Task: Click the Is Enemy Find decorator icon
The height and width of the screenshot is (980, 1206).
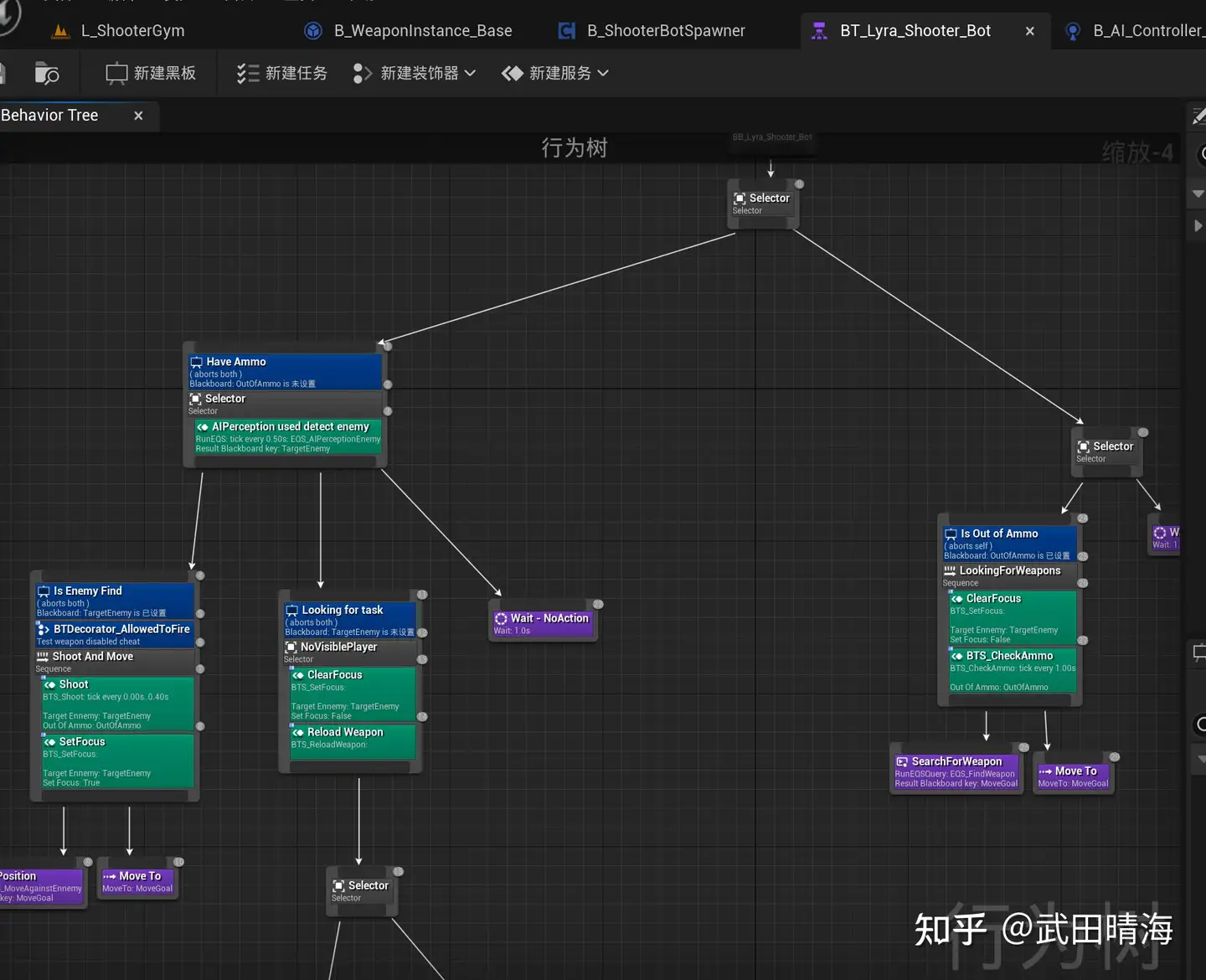Action: pos(44,592)
